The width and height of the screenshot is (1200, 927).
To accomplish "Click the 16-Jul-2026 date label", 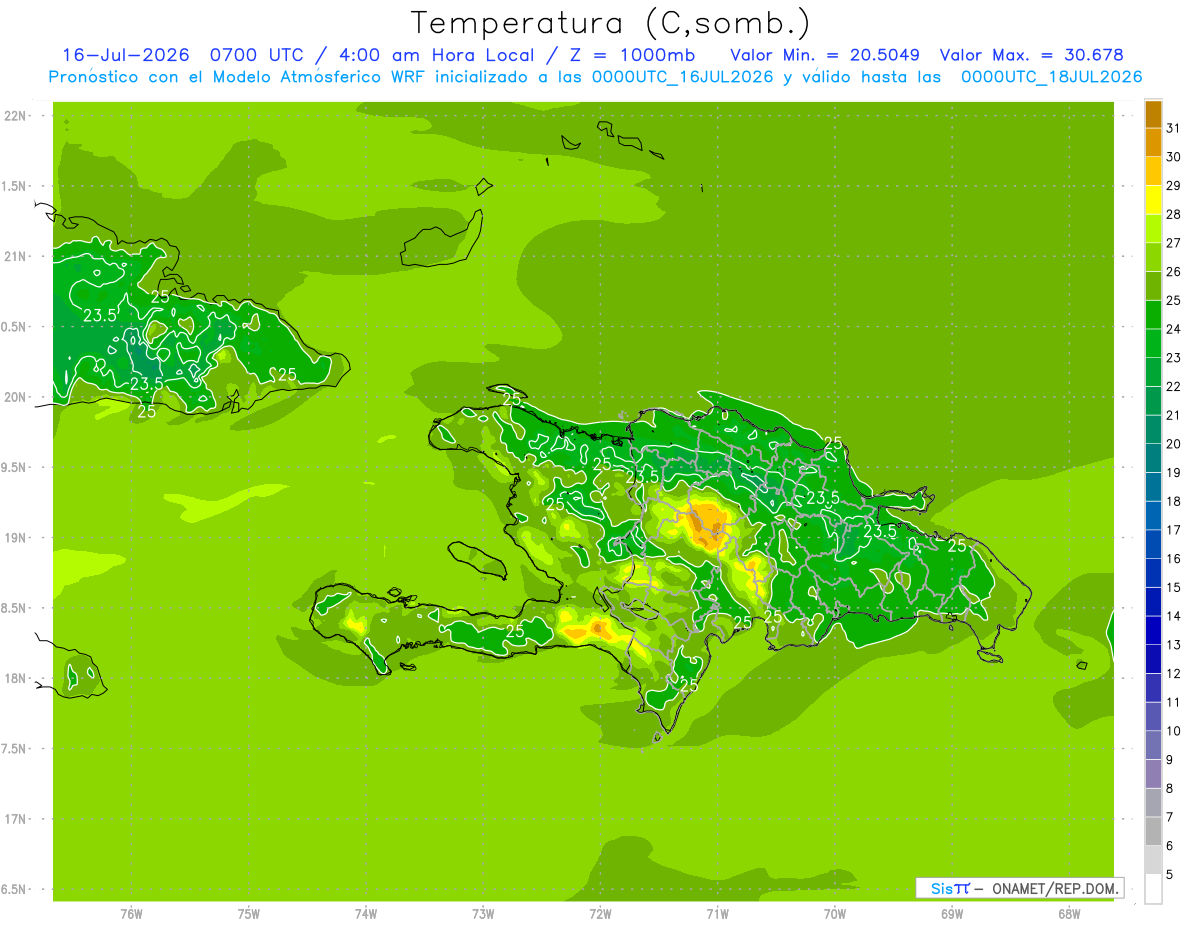I will [x=126, y=54].
